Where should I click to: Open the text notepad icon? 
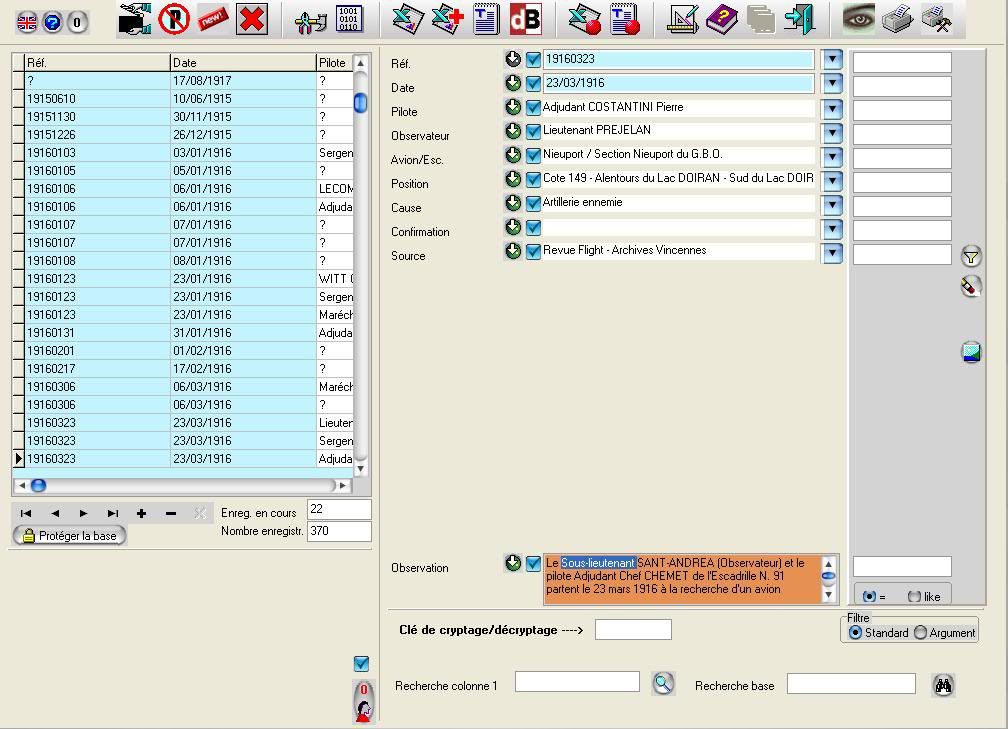[x=487, y=19]
